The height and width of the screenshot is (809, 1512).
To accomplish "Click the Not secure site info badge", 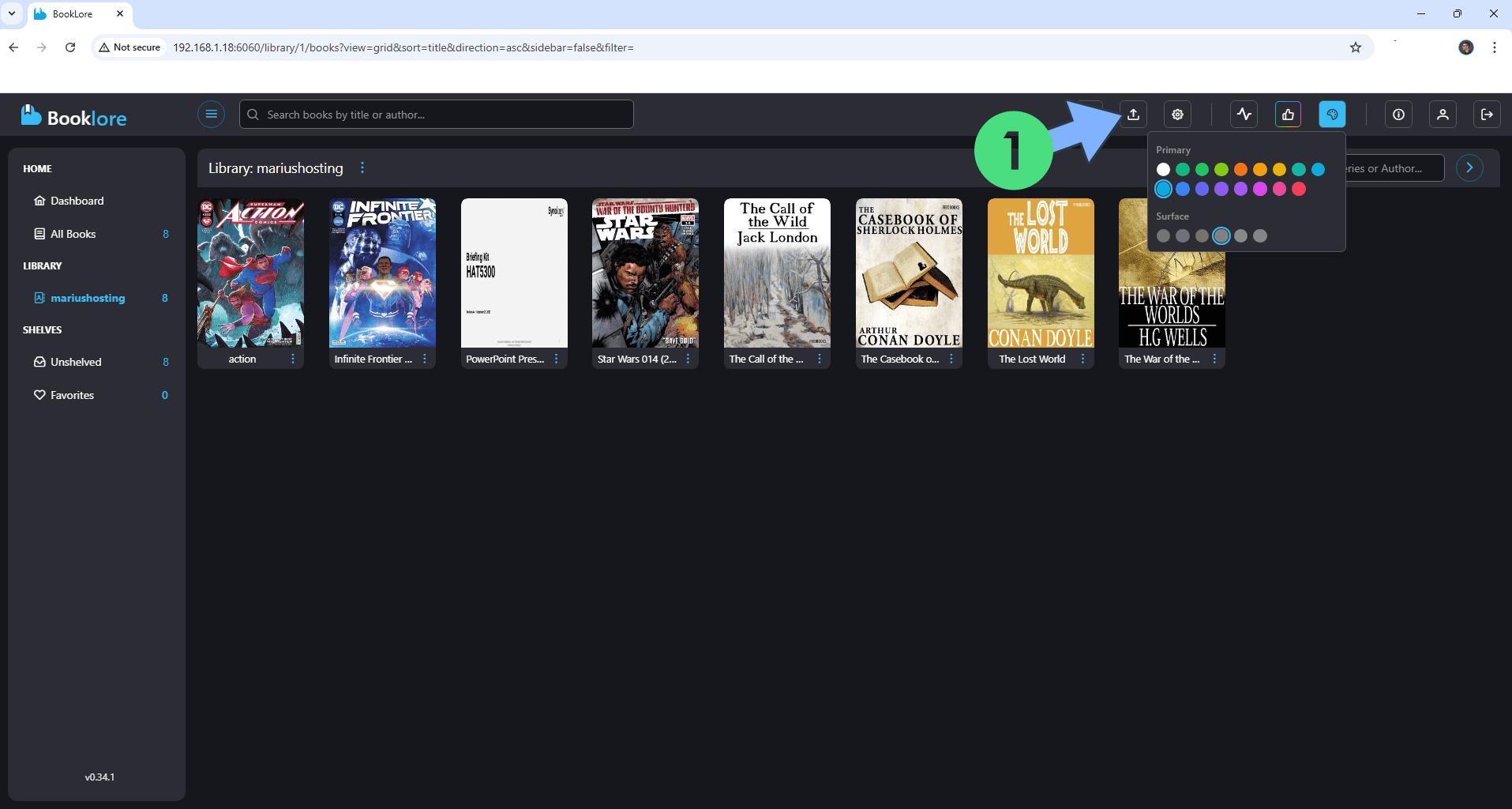I will click(x=129, y=47).
